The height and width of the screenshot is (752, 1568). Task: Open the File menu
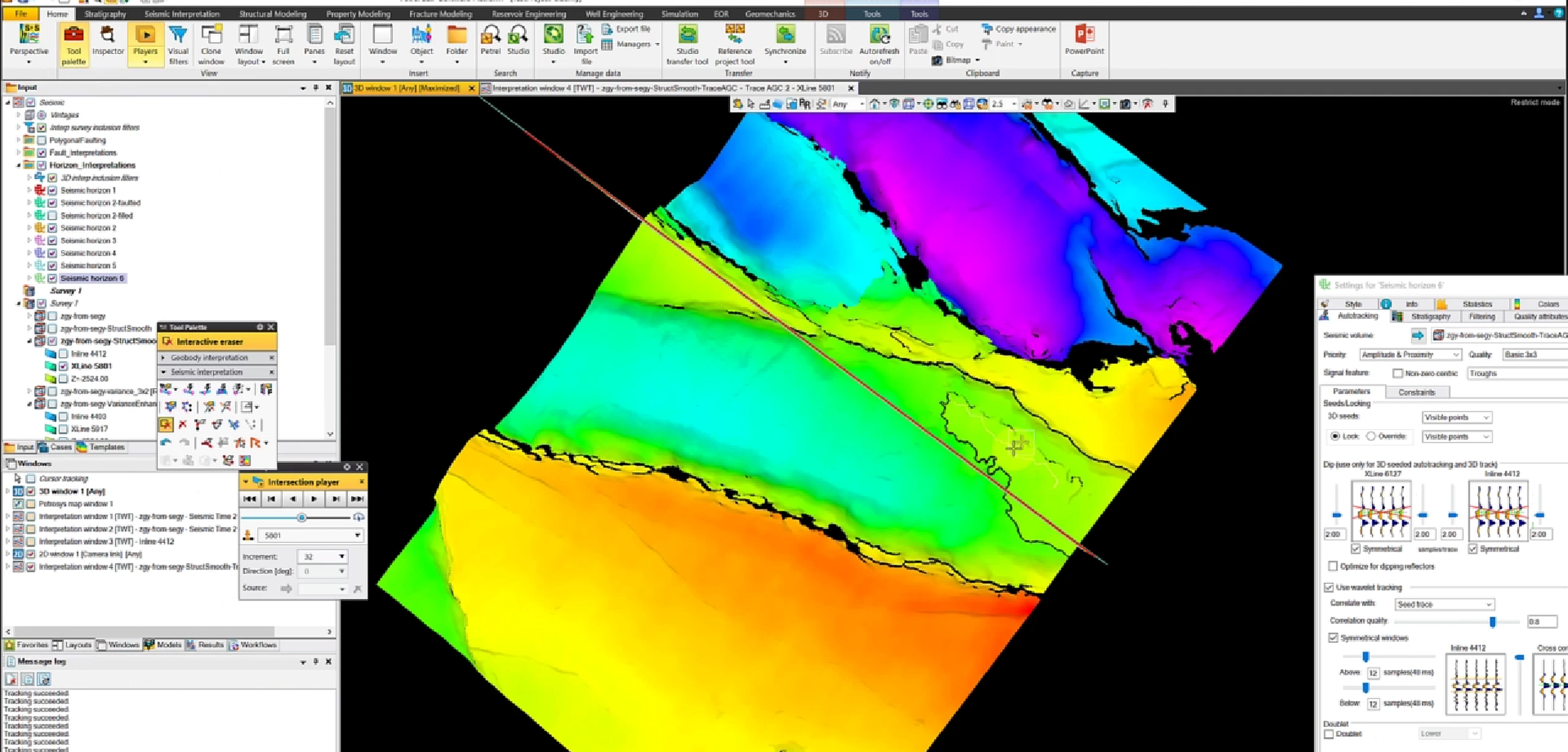[x=21, y=13]
